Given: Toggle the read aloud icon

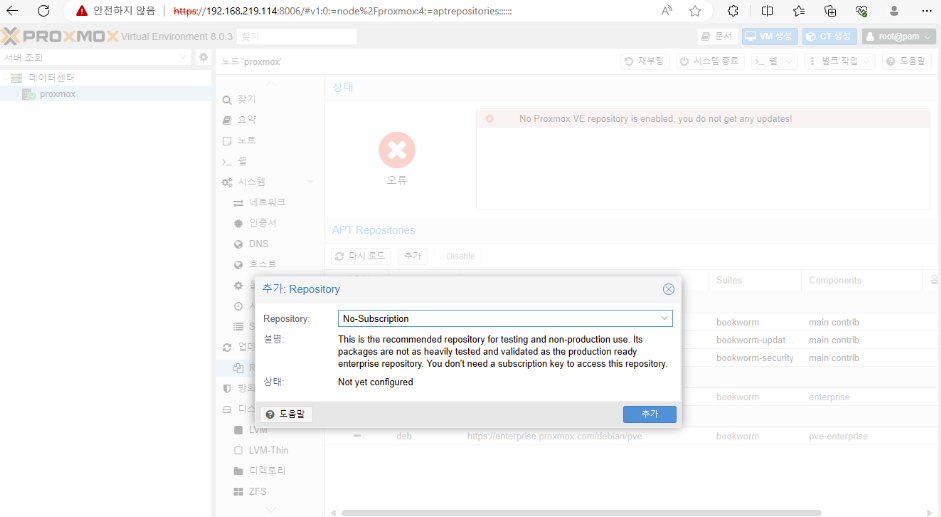Looking at the screenshot, I should (x=667, y=11).
